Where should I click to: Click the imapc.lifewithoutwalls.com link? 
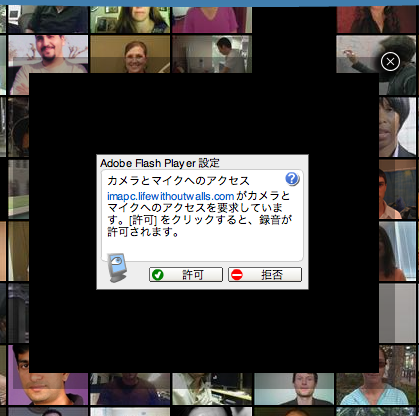click(170, 196)
